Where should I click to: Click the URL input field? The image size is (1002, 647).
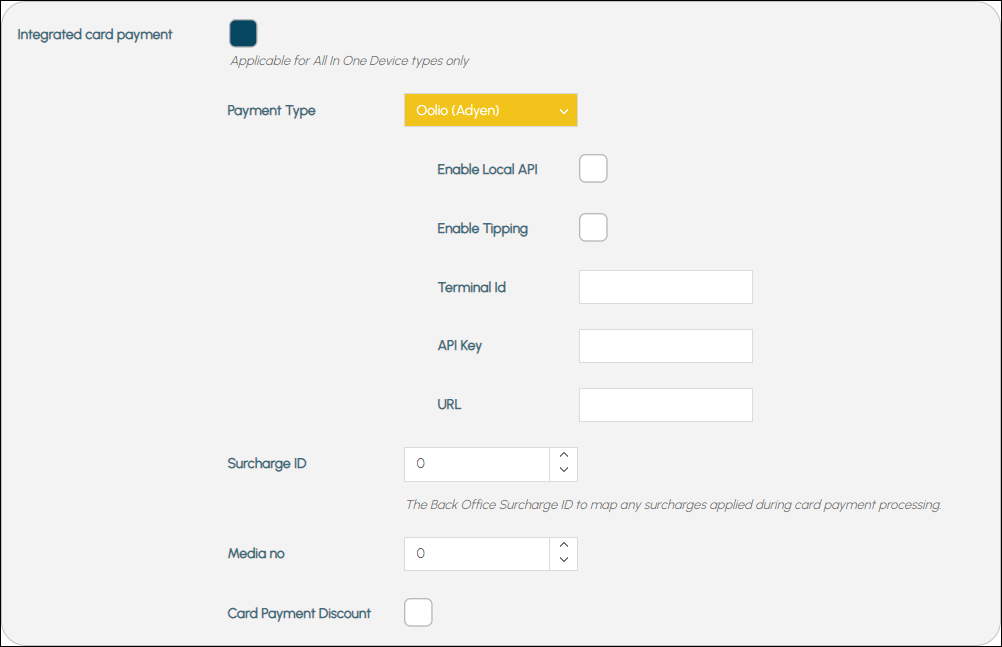point(666,405)
